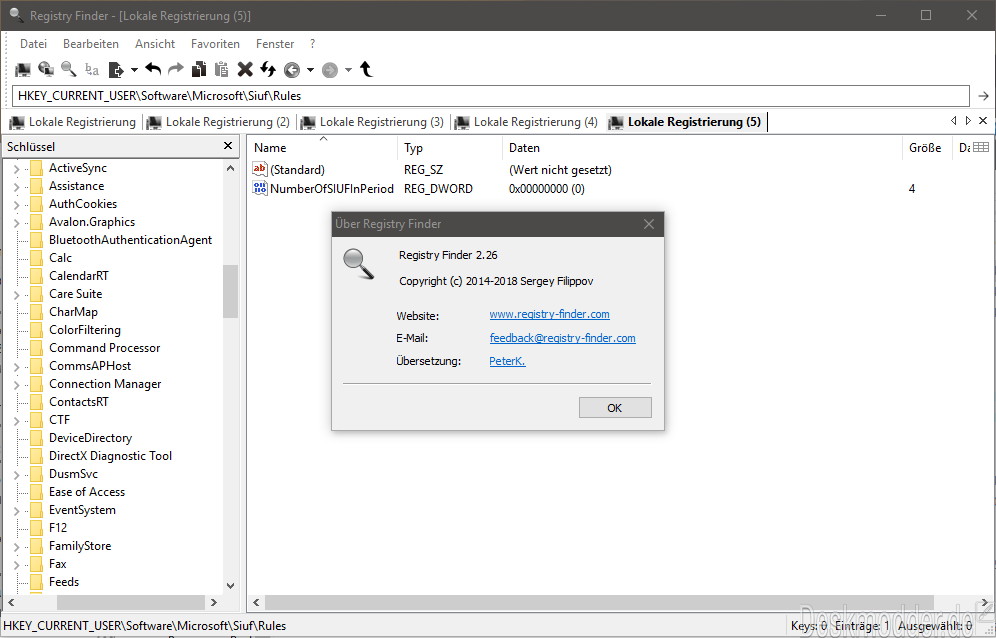Click connect network registry icon
This screenshot has height=638, width=996.
tap(46, 69)
